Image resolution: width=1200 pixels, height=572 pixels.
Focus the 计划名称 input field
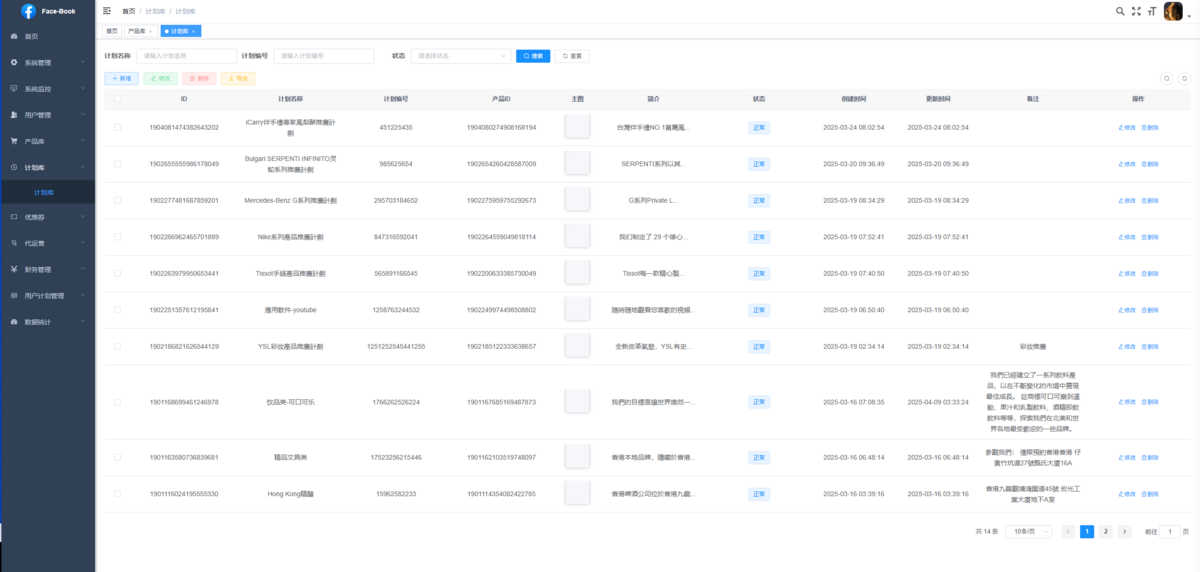[x=186, y=56]
